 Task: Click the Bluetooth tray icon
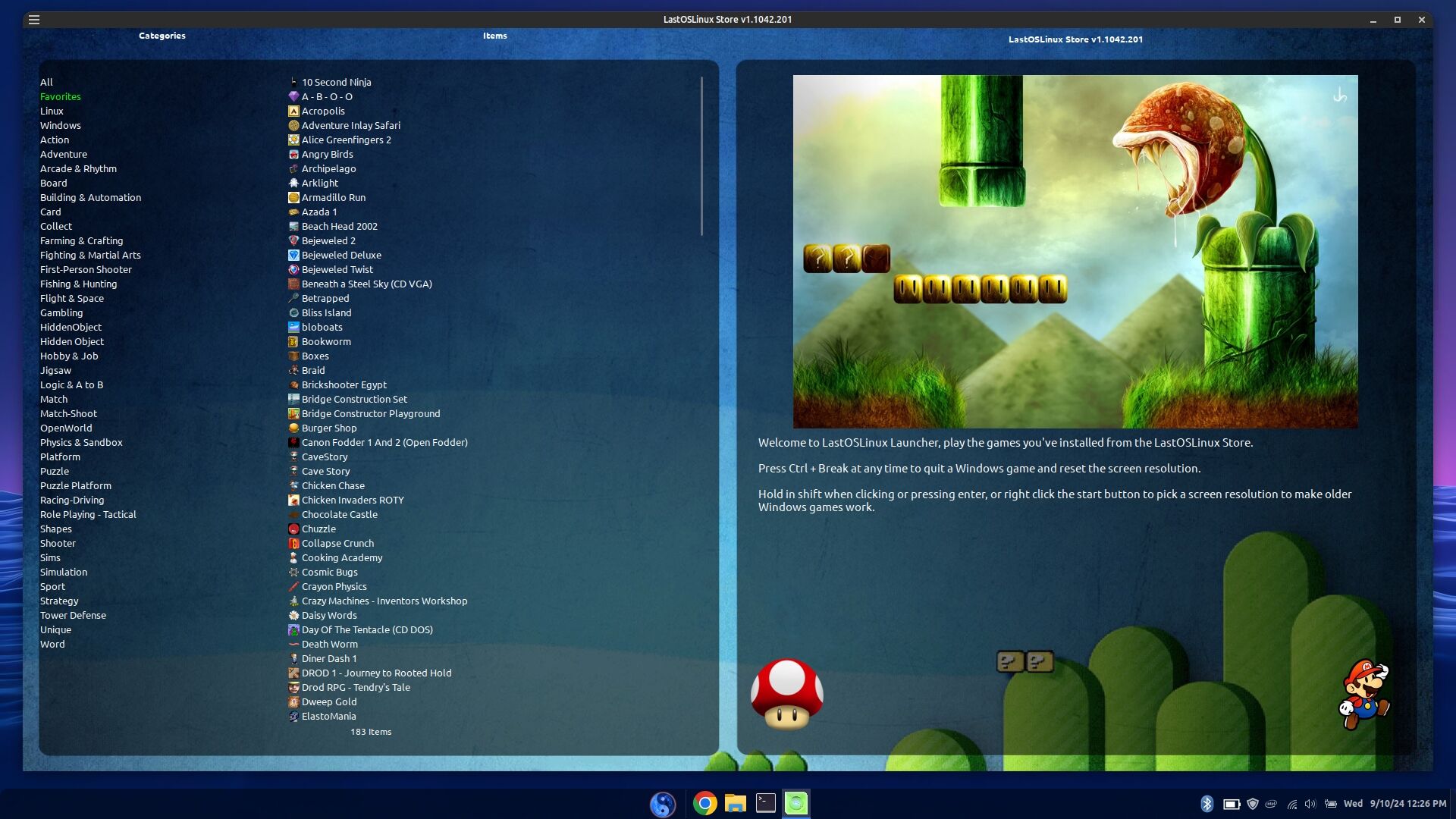coord(1207,804)
